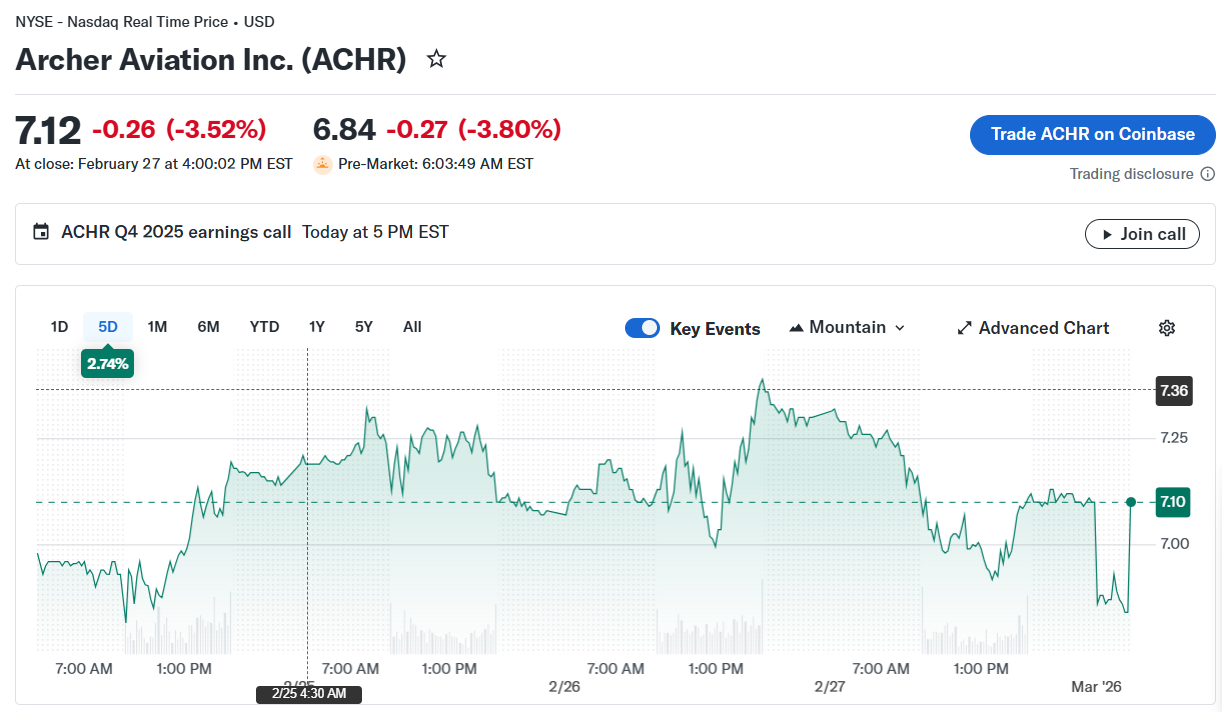Open the Mountain chart type dropdown
The height and width of the screenshot is (712, 1222).
(x=849, y=327)
